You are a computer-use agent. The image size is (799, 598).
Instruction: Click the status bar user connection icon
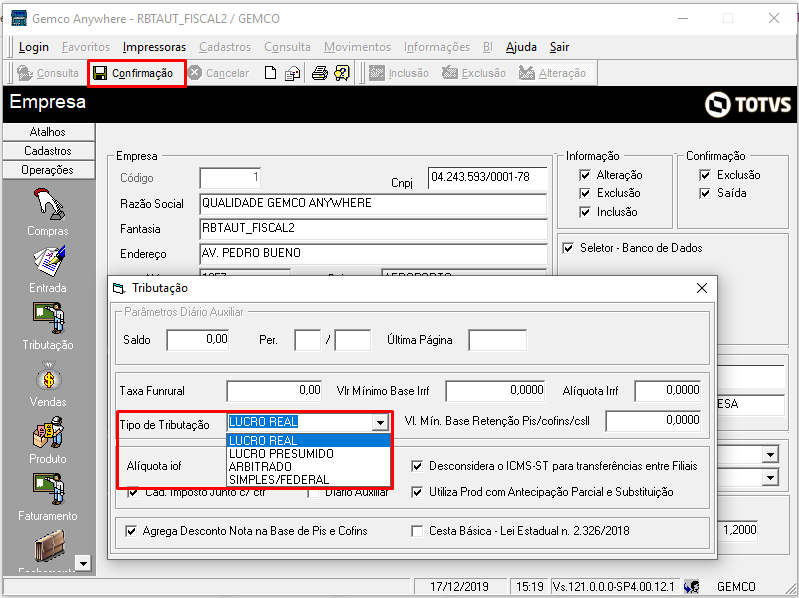(691, 587)
